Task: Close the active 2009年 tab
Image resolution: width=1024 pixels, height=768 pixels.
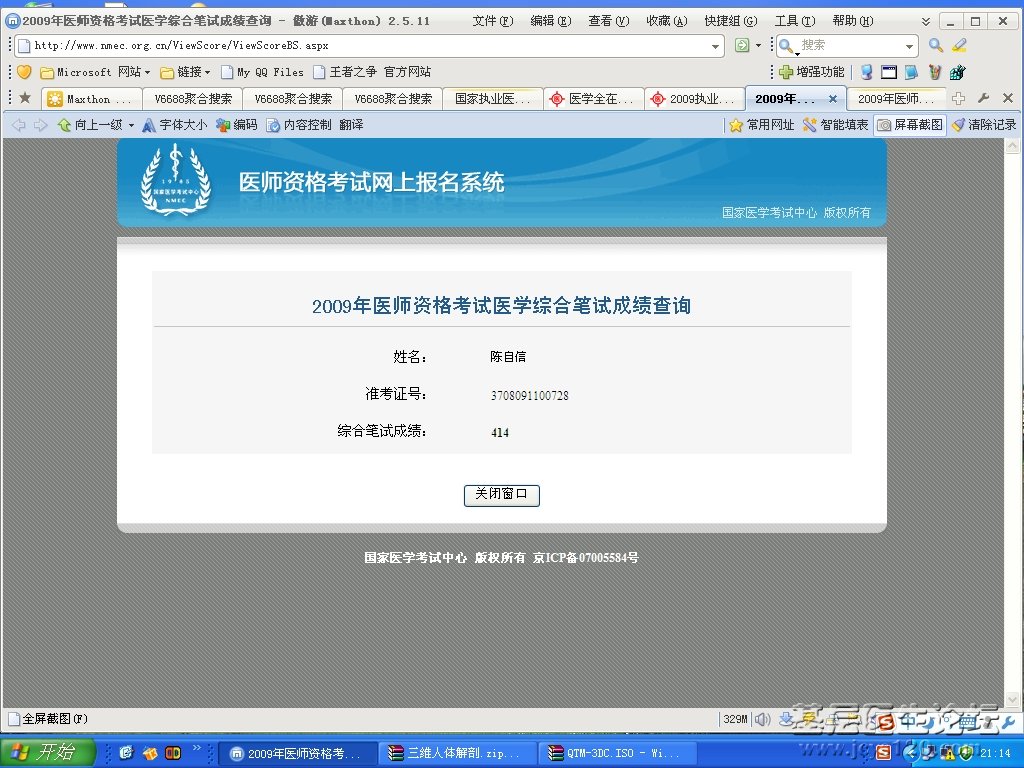Action: tap(833, 99)
